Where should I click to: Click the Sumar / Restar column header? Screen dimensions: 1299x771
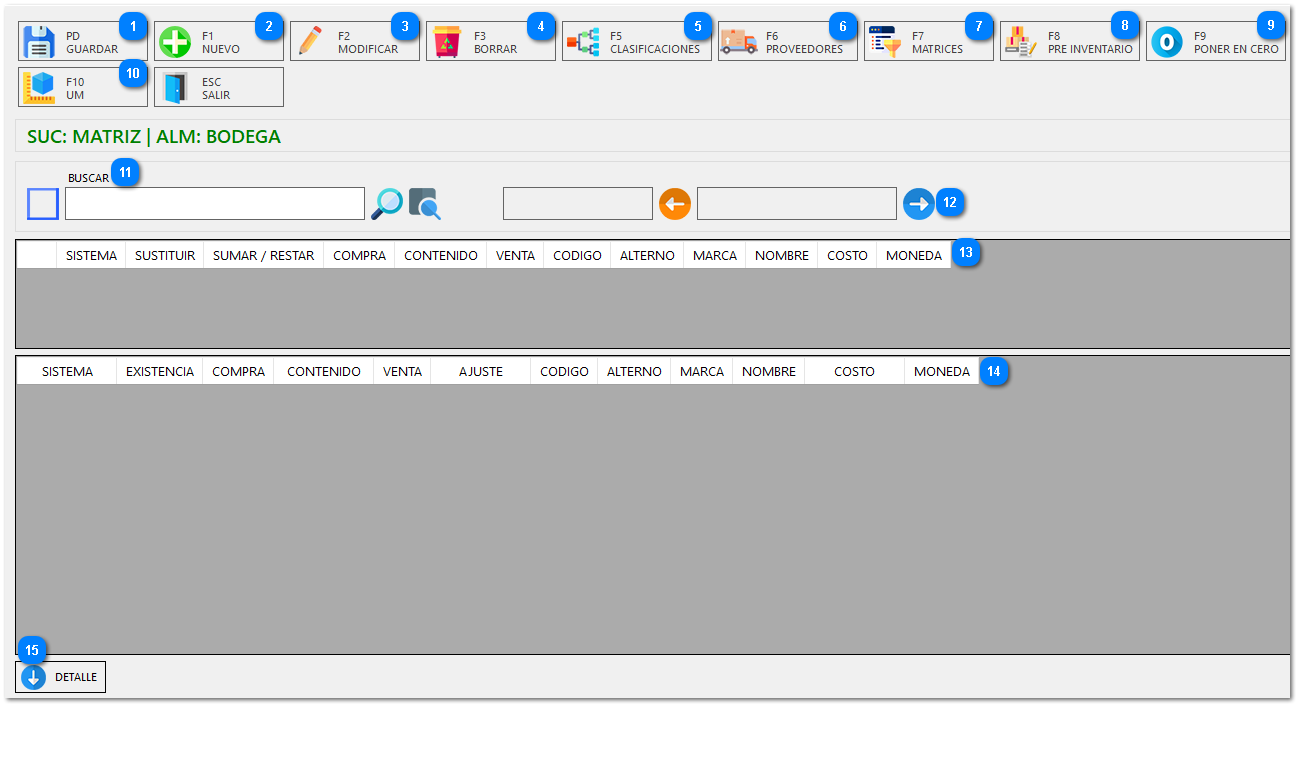(263, 255)
